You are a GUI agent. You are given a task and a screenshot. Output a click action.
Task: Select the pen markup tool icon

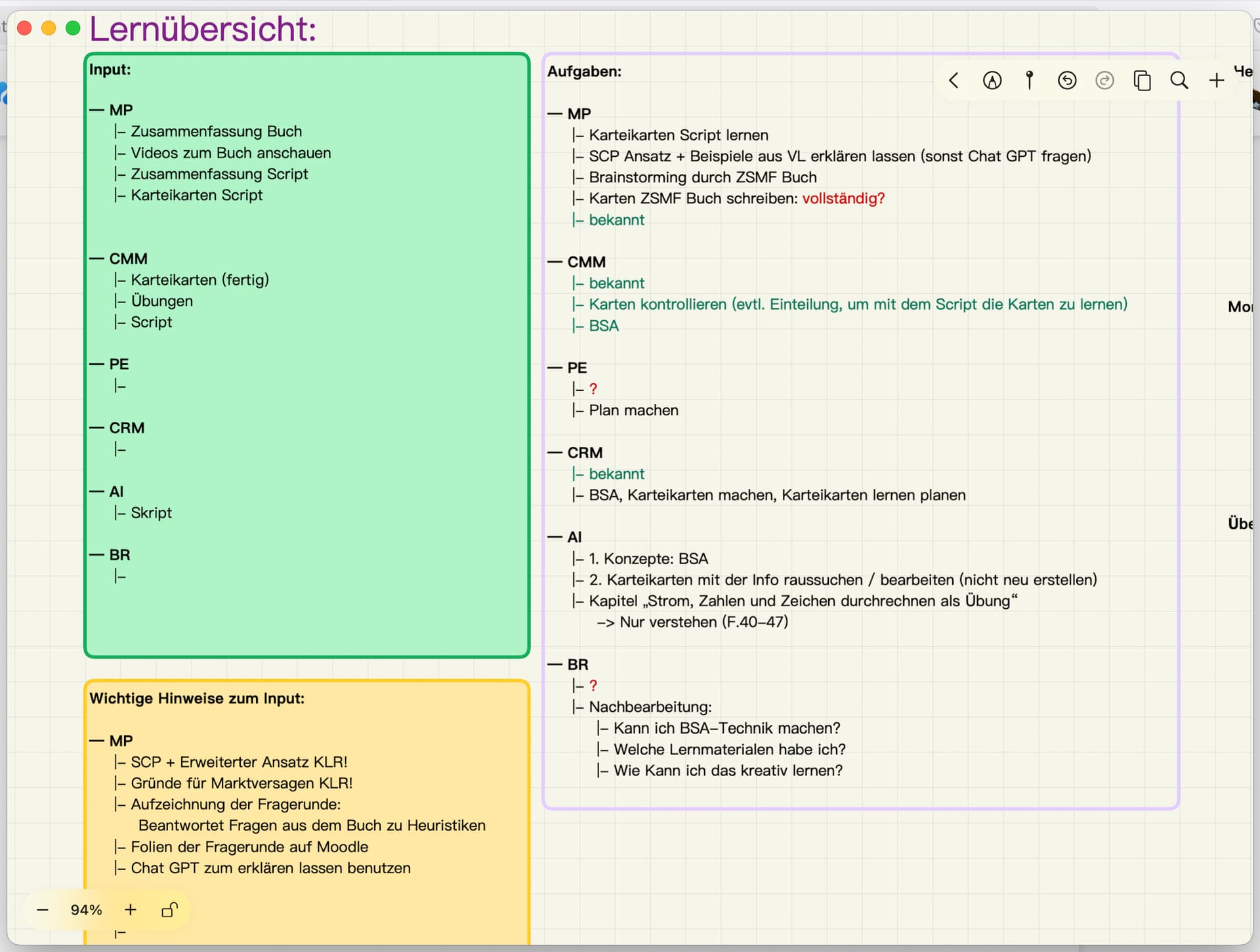tap(992, 81)
